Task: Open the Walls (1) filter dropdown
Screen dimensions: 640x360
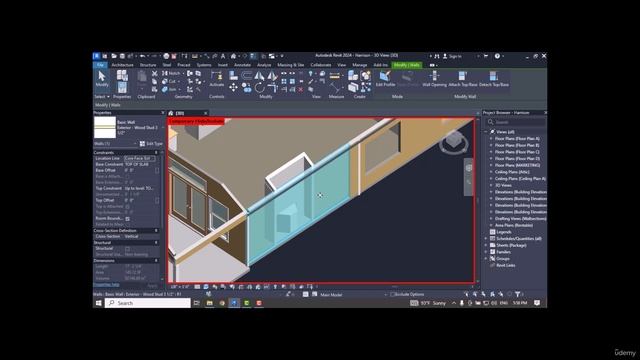Action: tap(116, 144)
